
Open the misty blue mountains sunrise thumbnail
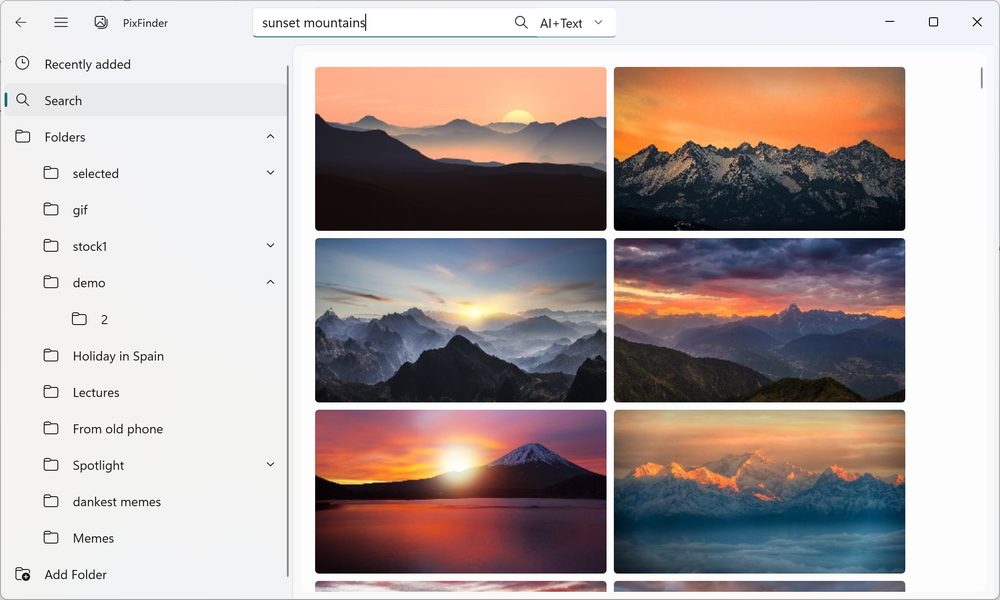tap(460, 320)
